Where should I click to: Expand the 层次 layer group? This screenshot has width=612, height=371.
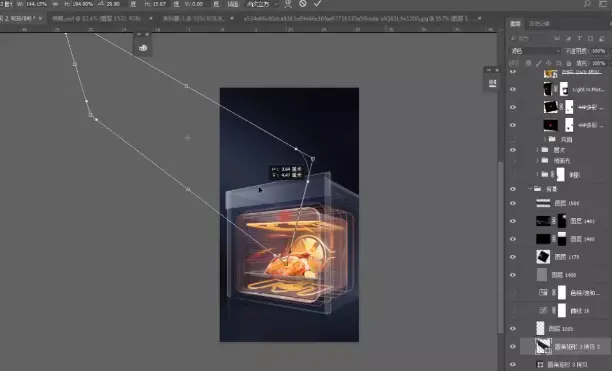(x=537, y=150)
